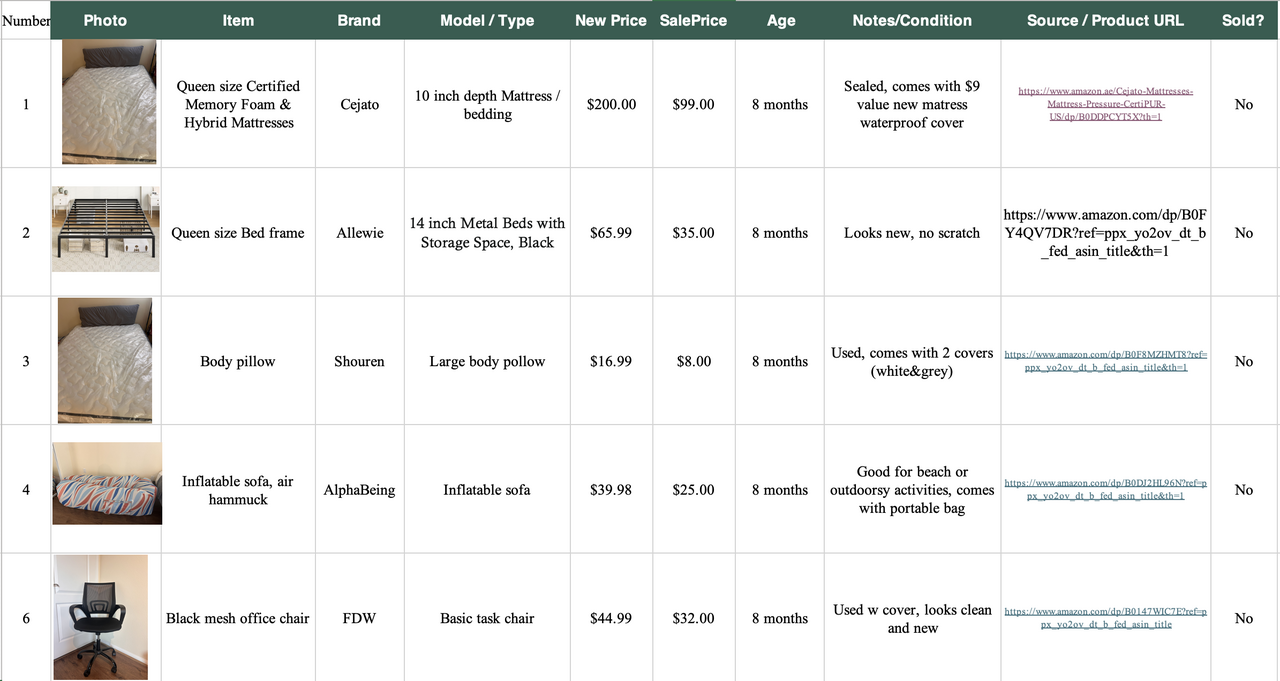Image resolution: width=1280 pixels, height=681 pixels.
Task: Open the office chair Amazon link
Action: coord(1105,618)
